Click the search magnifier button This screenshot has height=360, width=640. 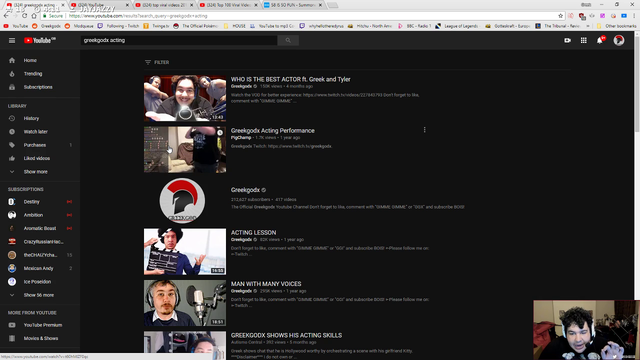coord(288,40)
